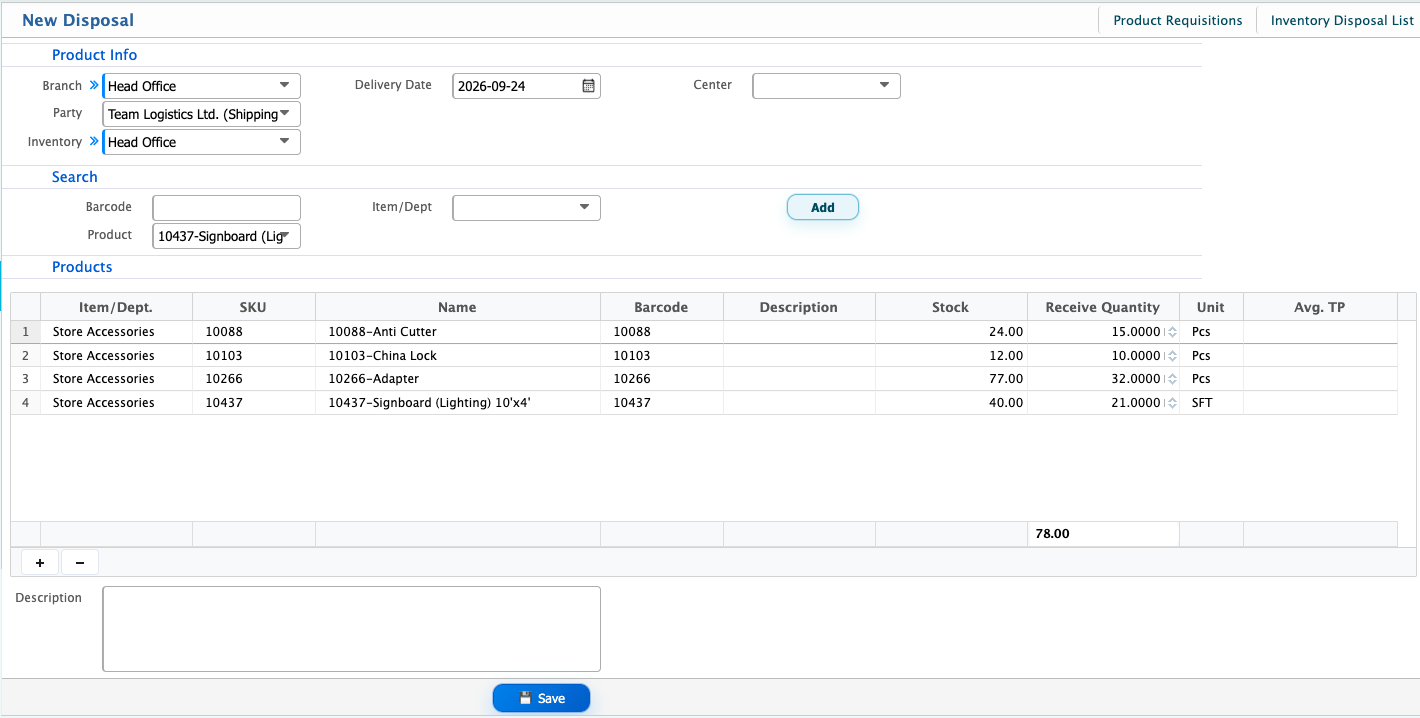The image size is (1420, 718).
Task: Sort by the Item/Dept. column header
Action: [x=116, y=307]
